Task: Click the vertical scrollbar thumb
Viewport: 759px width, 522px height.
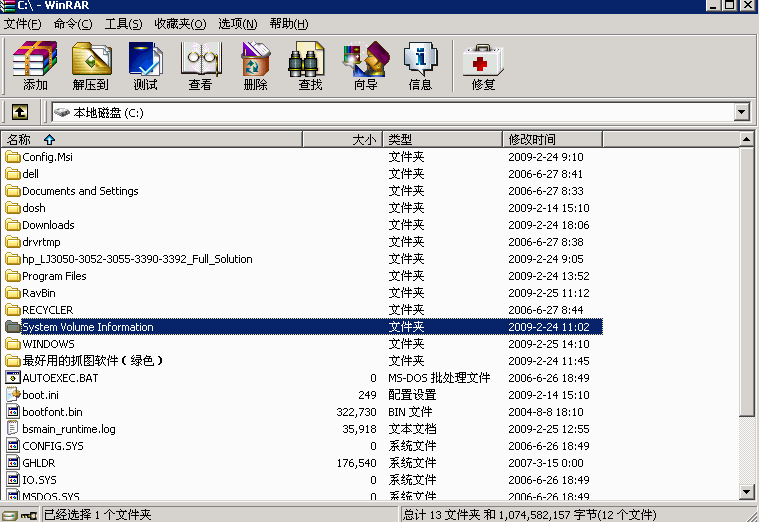Action: (746, 281)
